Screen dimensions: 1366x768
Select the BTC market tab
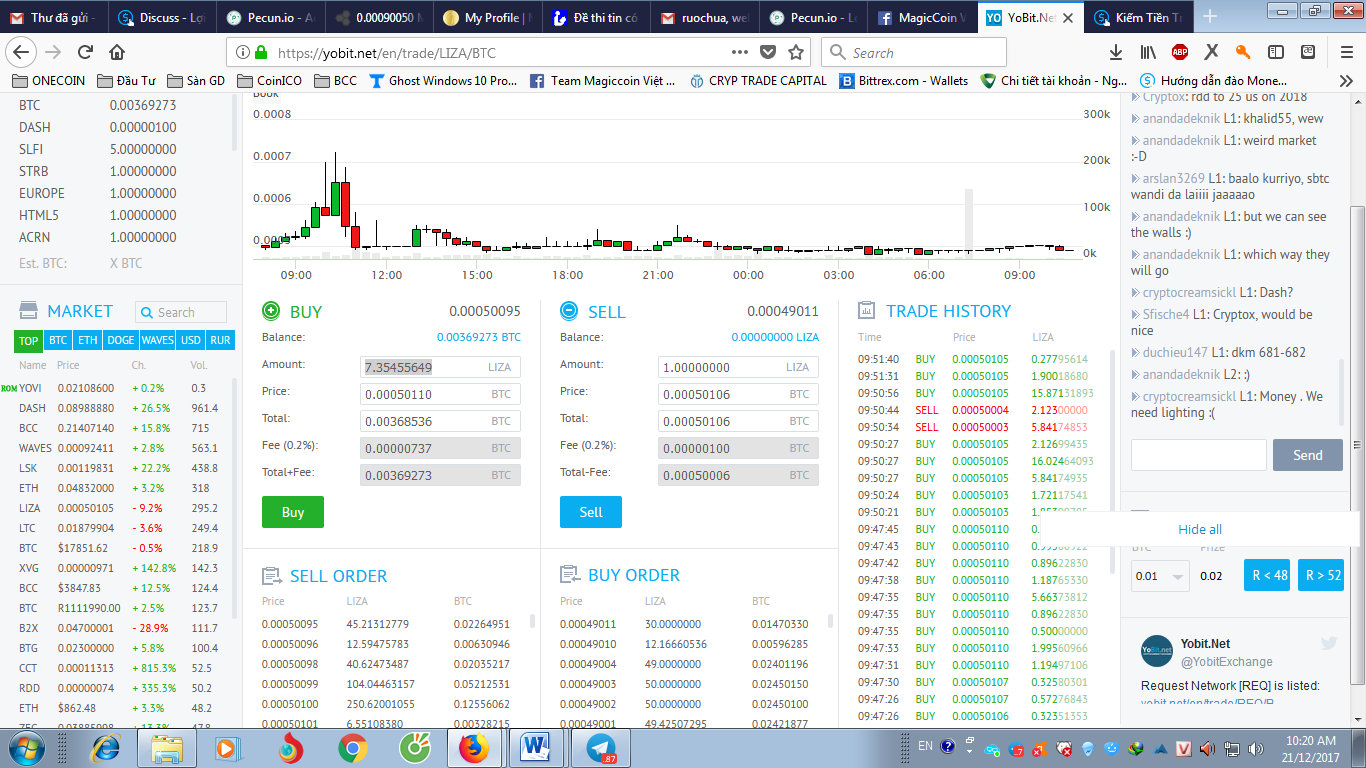tap(58, 340)
